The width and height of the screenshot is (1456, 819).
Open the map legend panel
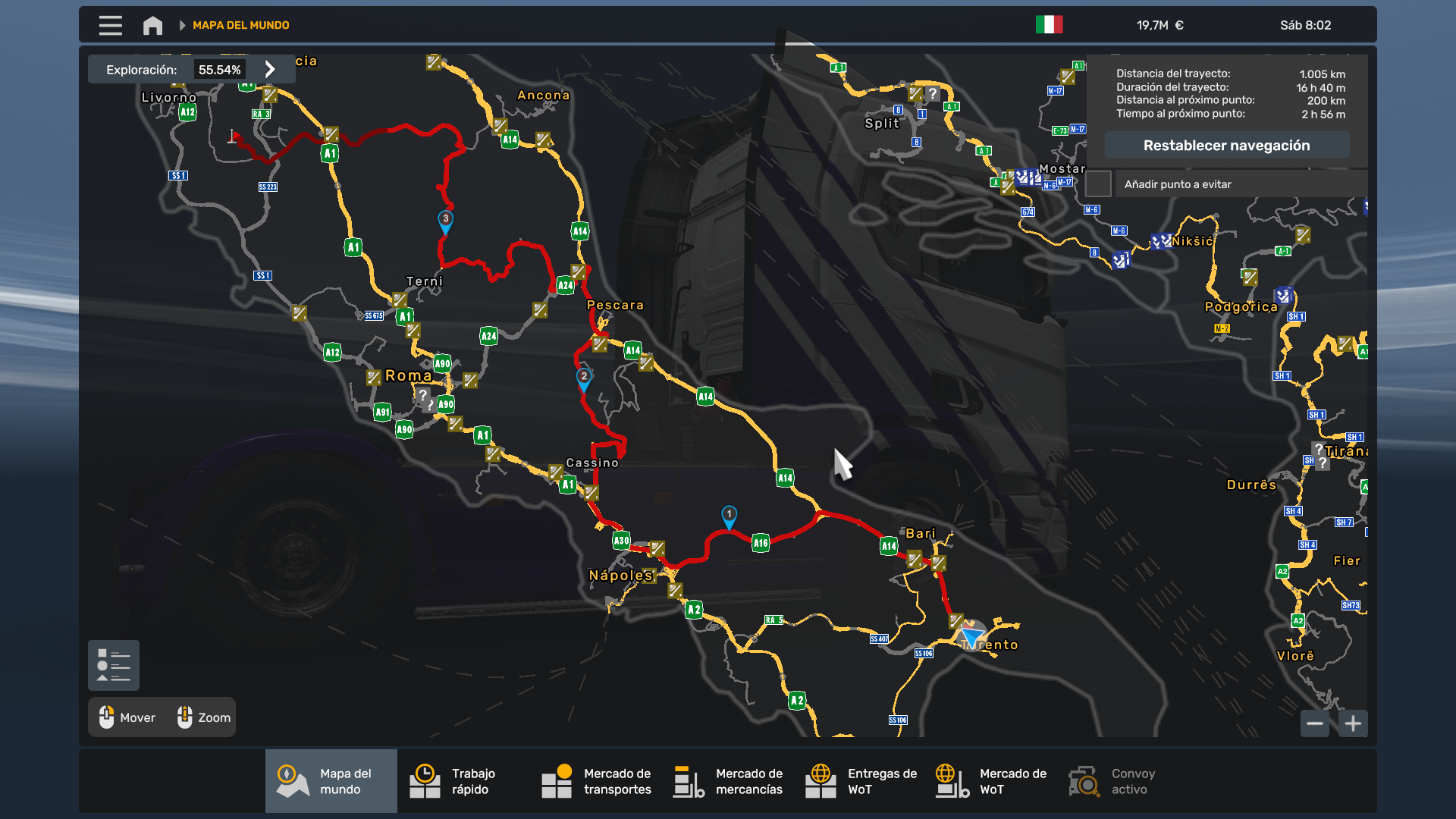coord(114,666)
